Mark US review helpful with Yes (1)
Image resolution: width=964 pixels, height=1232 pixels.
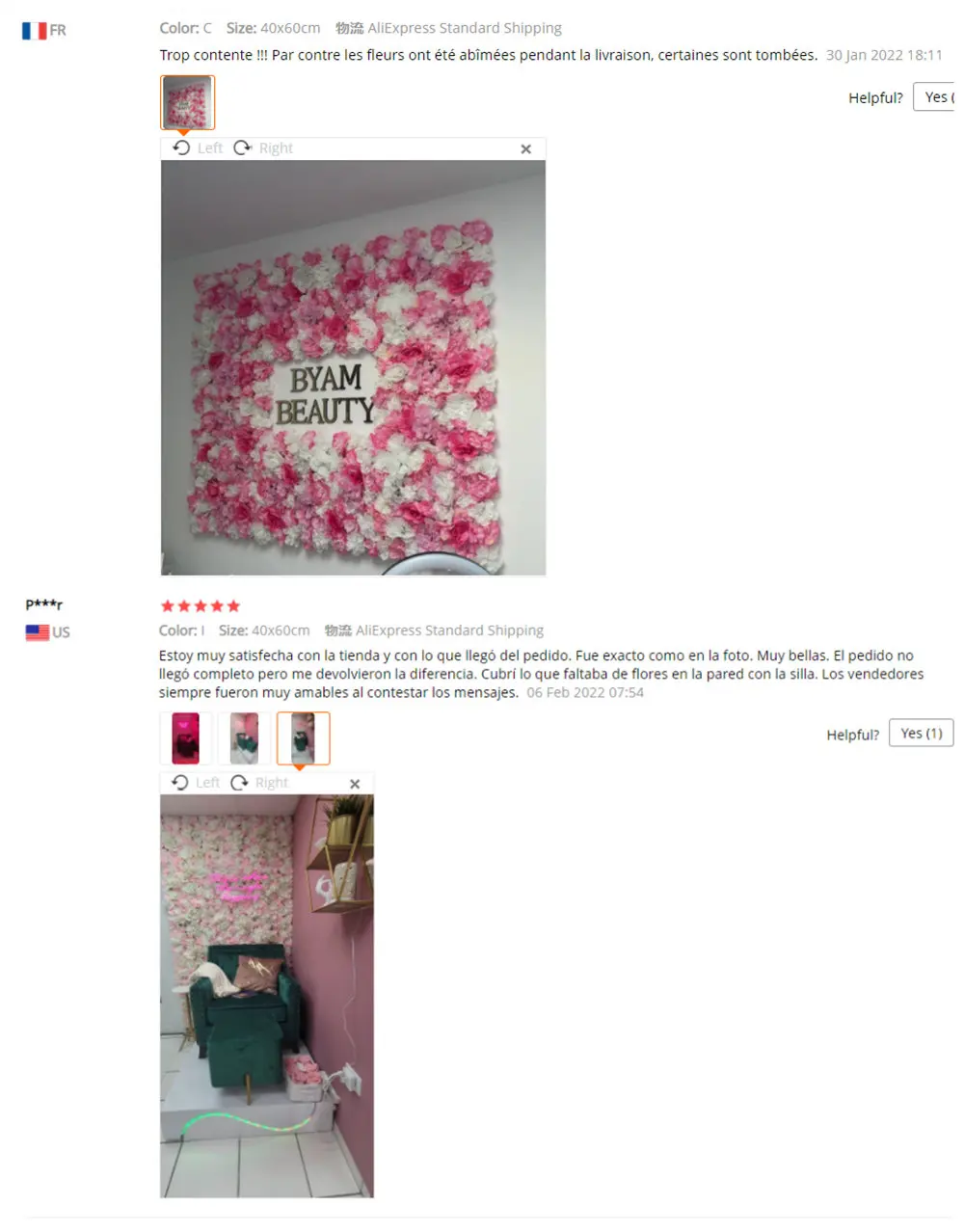point(921,734)
